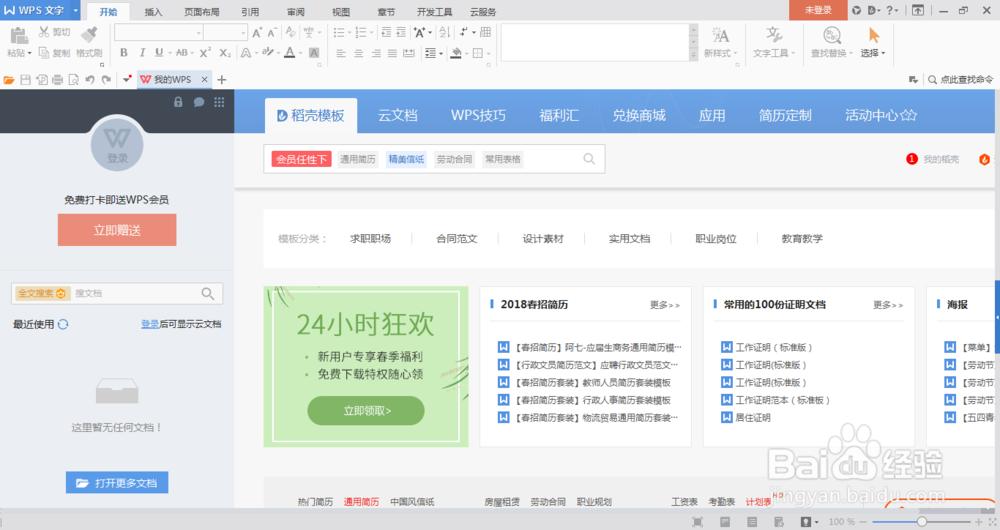Viewport: 1000px width, 530px height.
Task: Click the clear formatting eraser icon
Action: pos(290,32)
